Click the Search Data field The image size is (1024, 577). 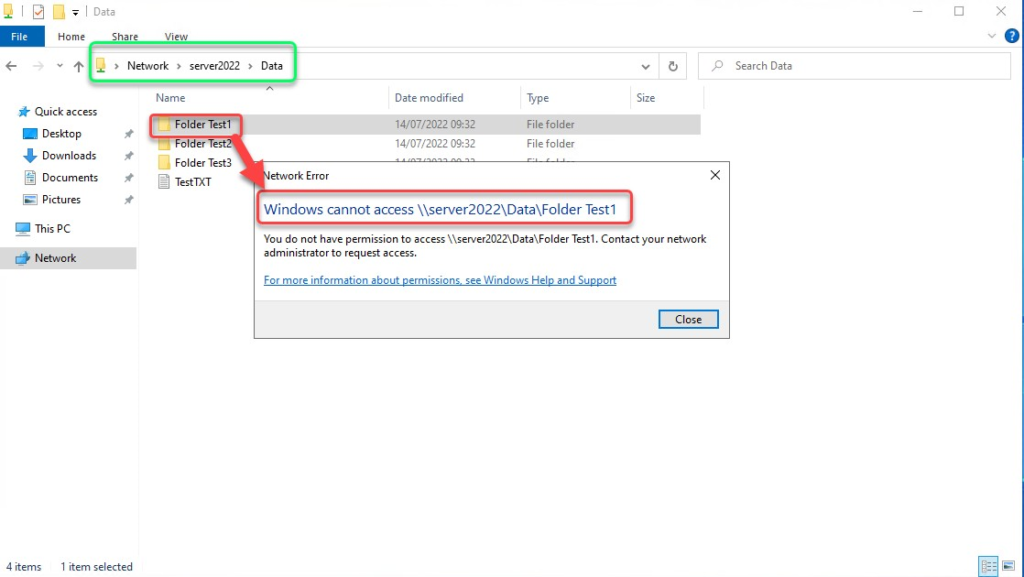point(854,66)
